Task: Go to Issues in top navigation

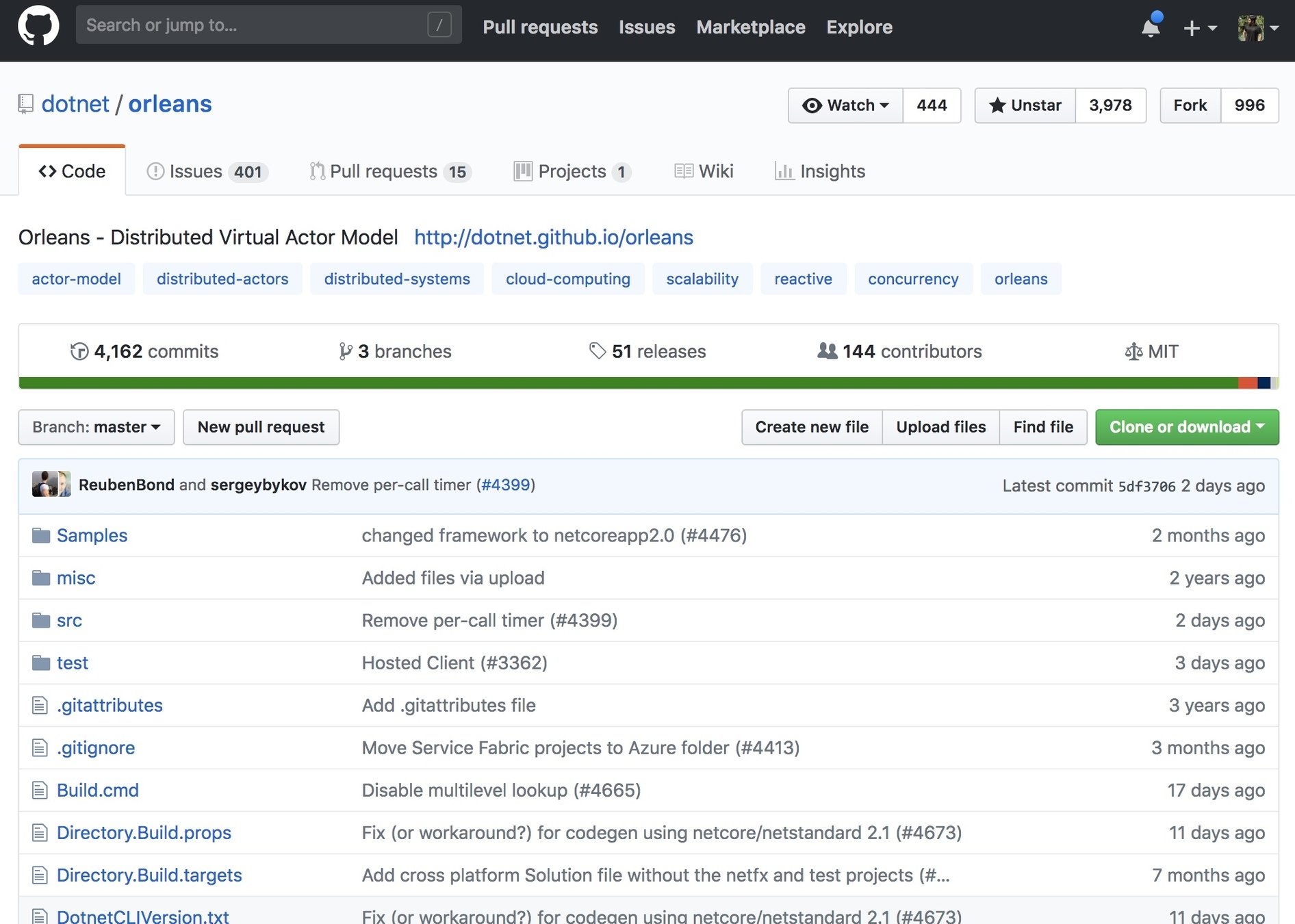Action: [647, 27]
